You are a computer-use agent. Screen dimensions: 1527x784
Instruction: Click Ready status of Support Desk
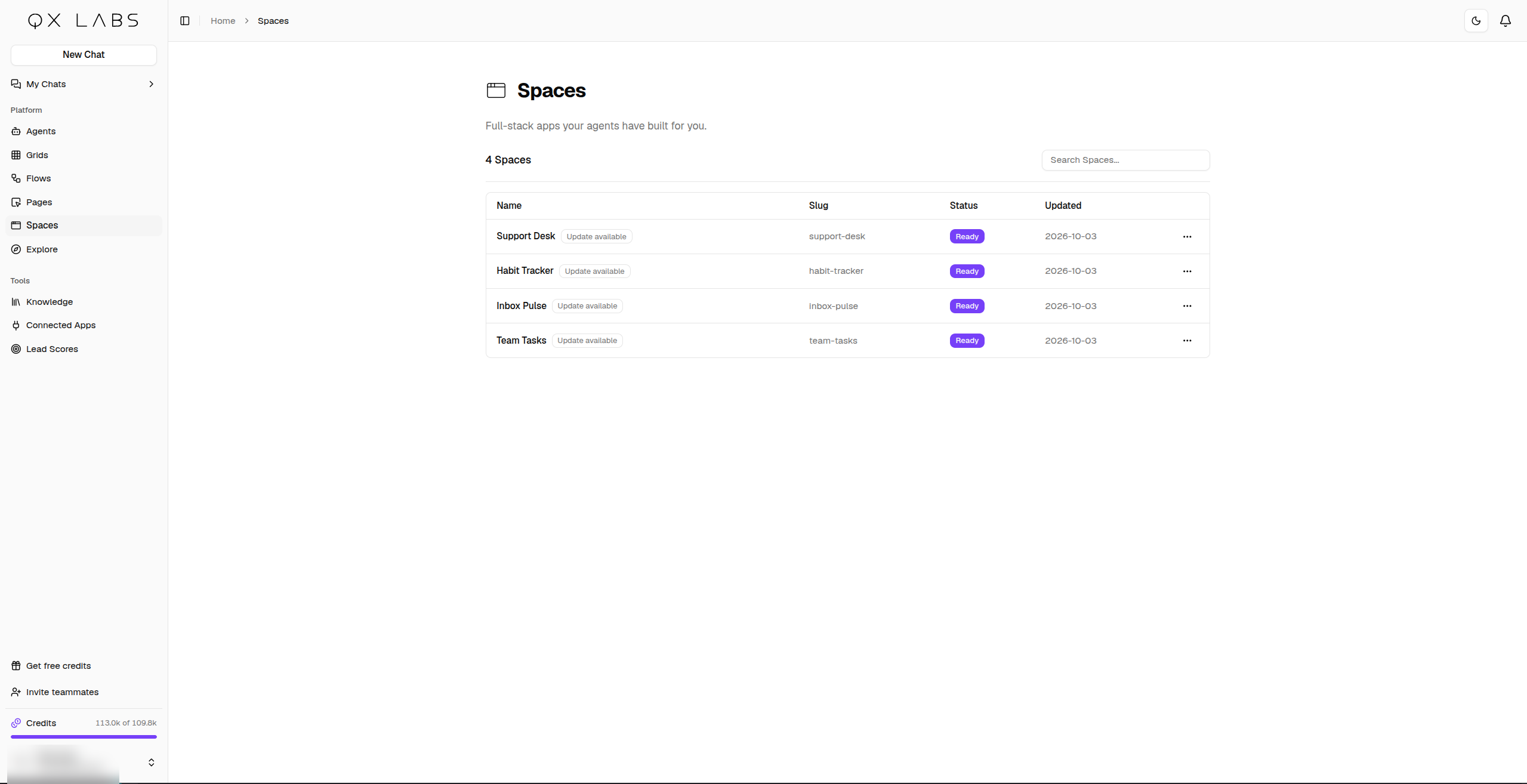coord(967,237)
